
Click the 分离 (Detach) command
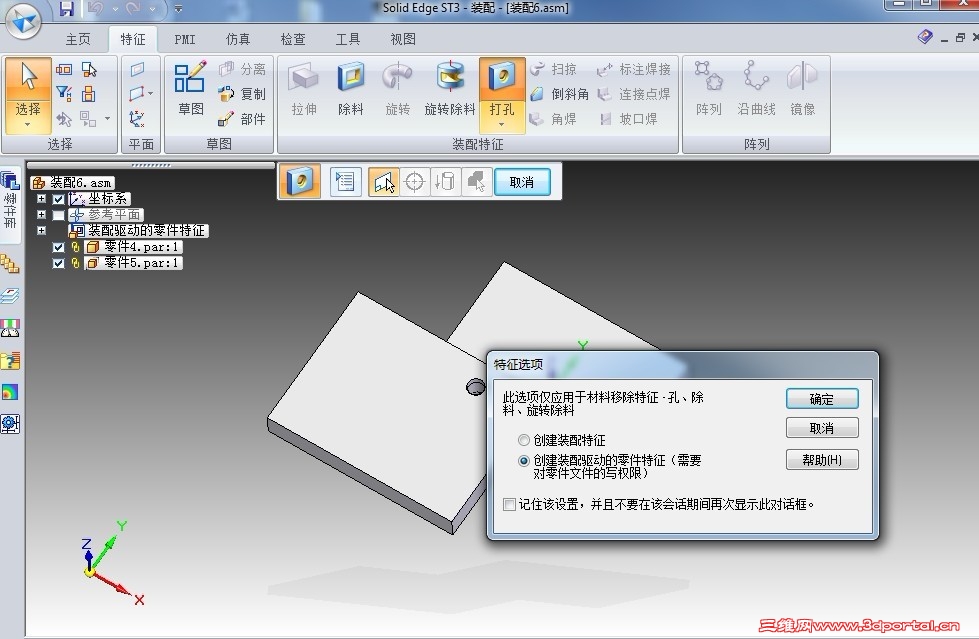coord(242,69)
